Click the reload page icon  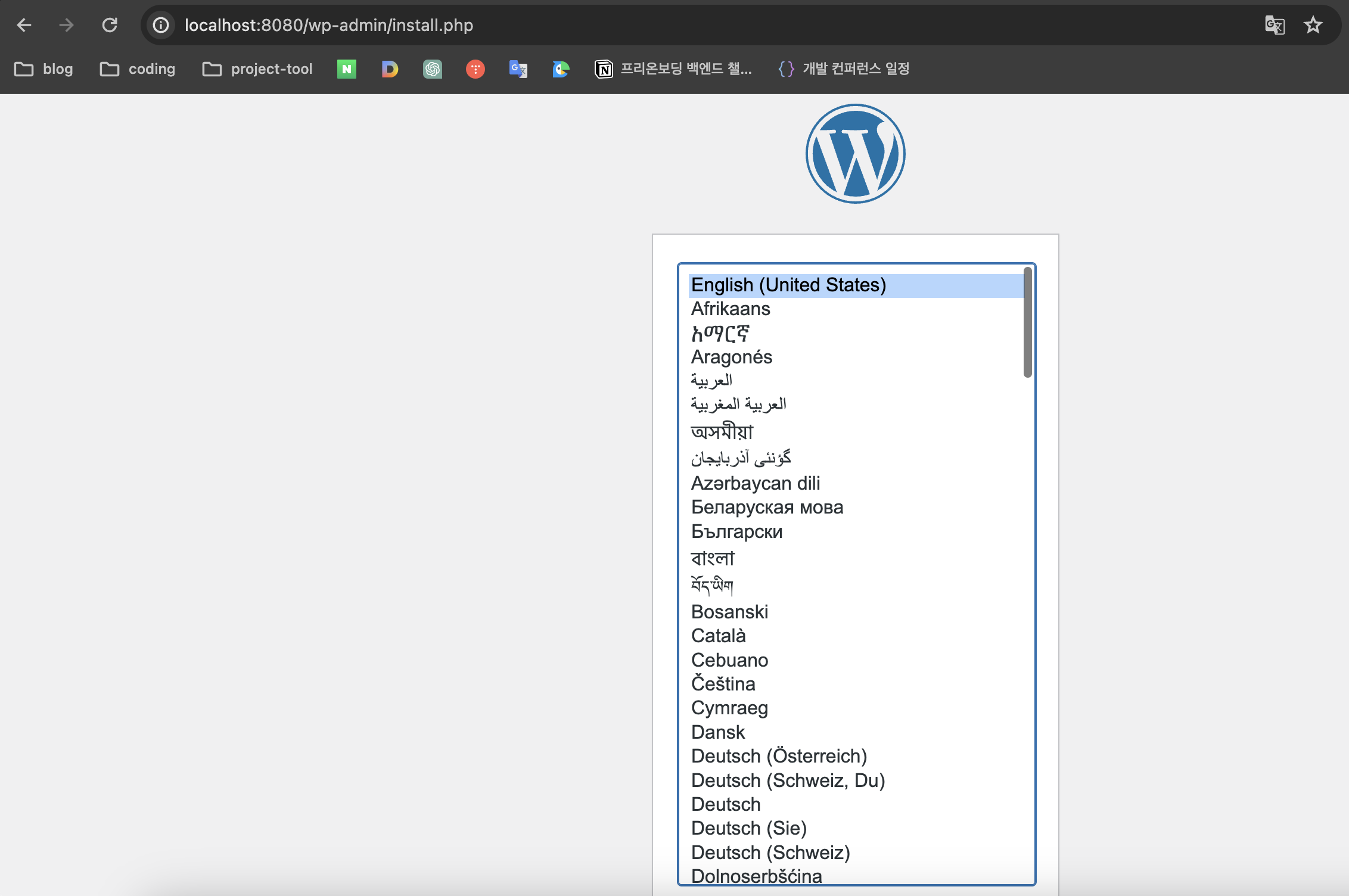(x=110, y=25)
